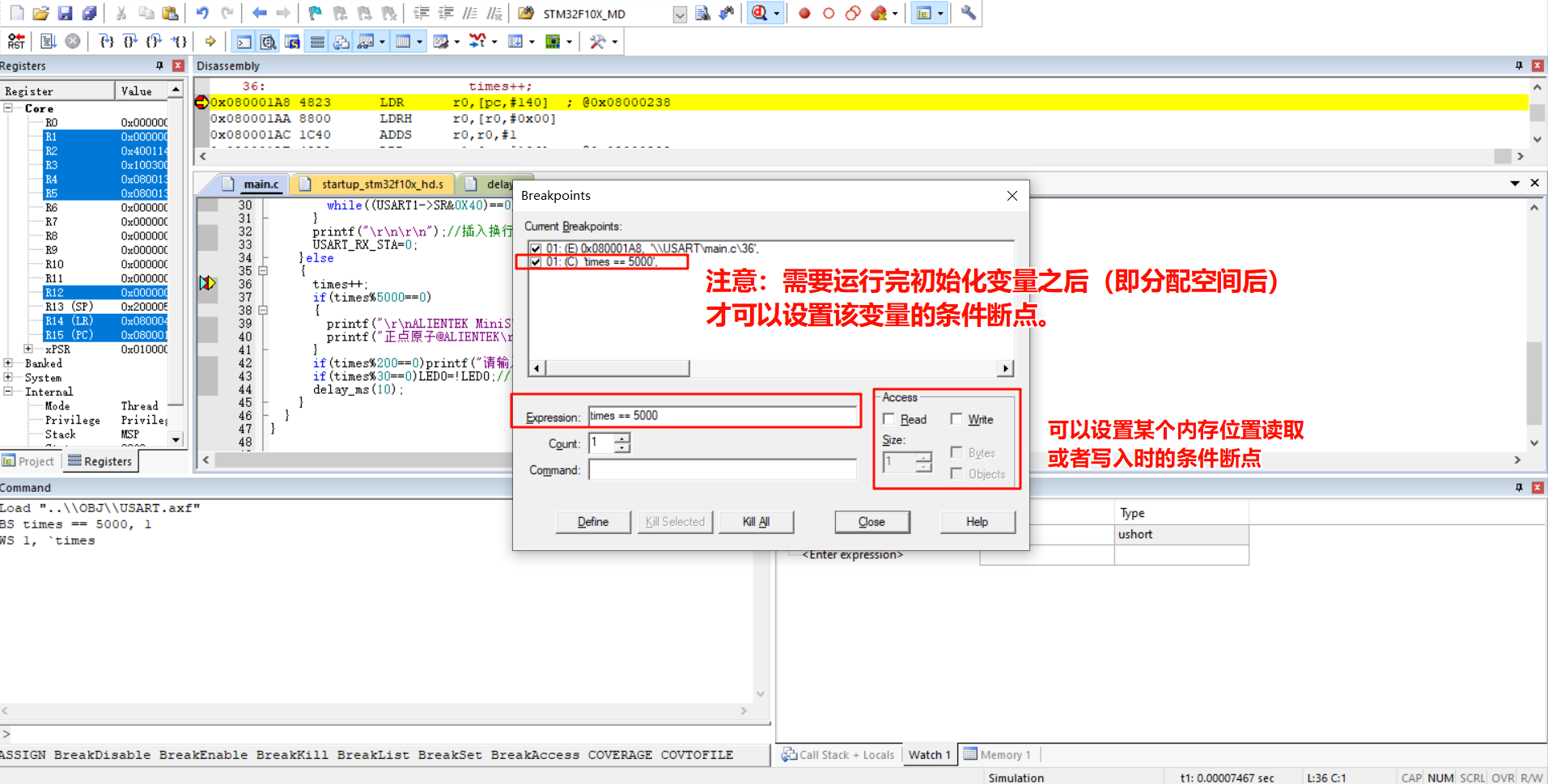The width and height of the screenshot is (1548, 784).
Task: Expand the xPSR register
Action: 28,349
